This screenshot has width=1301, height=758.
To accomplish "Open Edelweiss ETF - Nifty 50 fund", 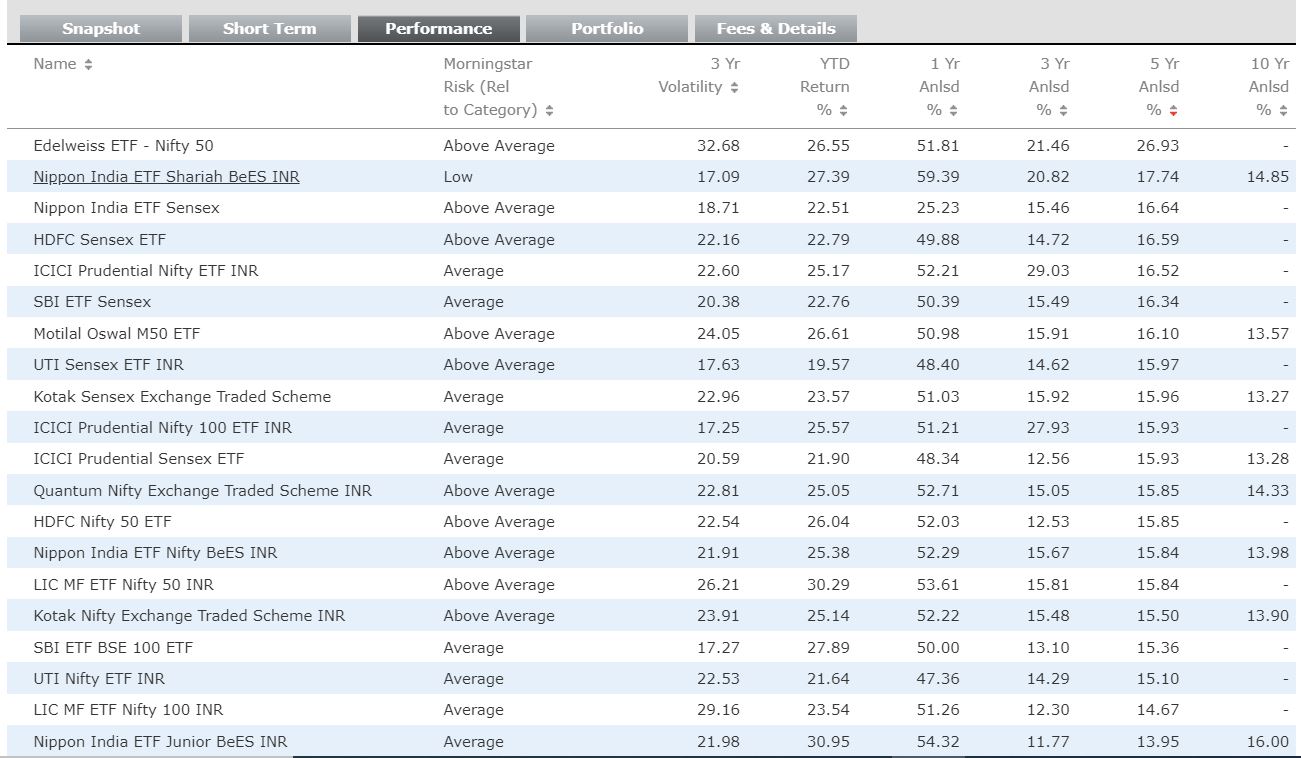I will click(123, 146).
